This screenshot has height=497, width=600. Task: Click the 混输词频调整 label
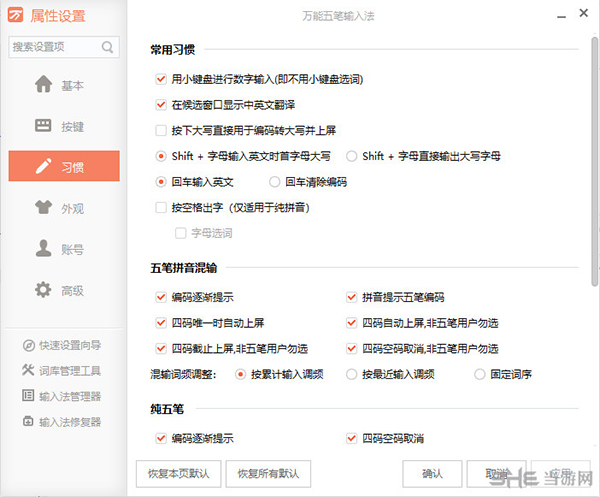[183, 374]
